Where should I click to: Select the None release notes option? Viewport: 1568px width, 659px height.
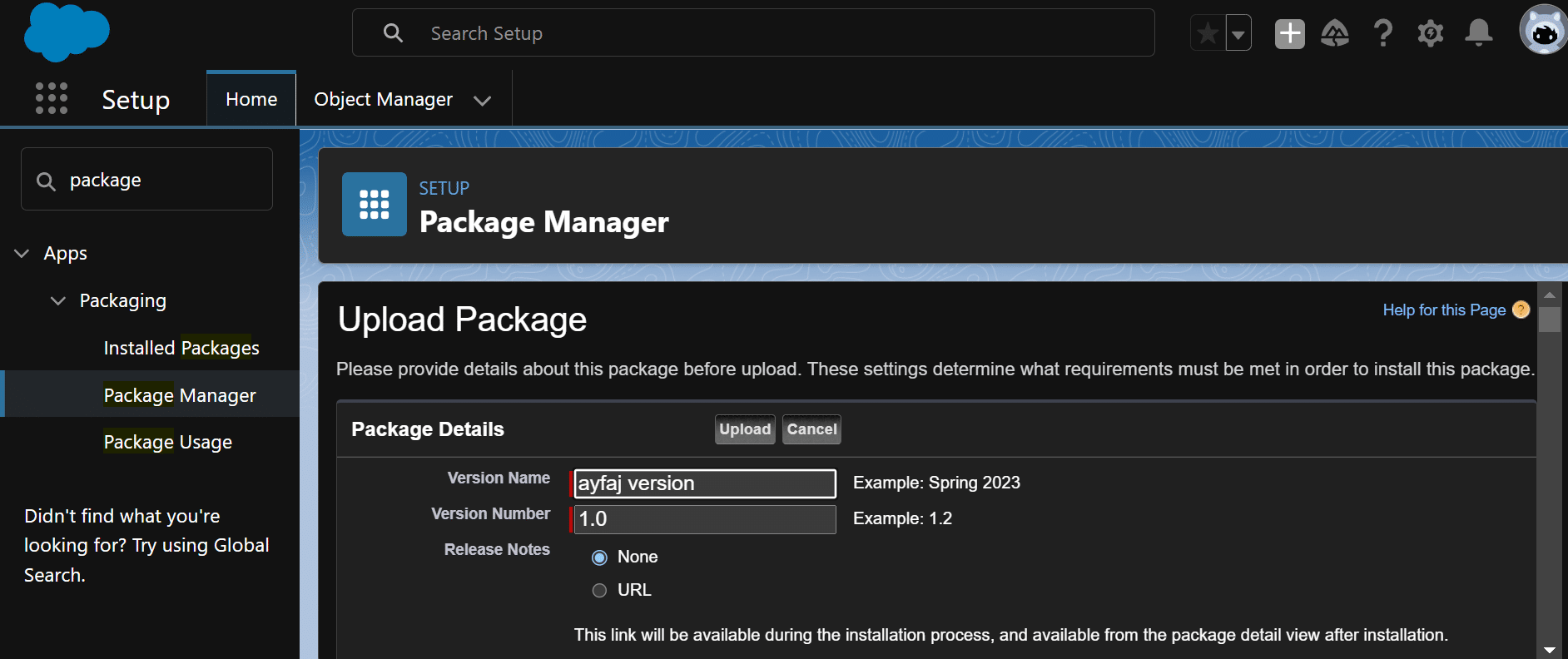tap(599, 557)
